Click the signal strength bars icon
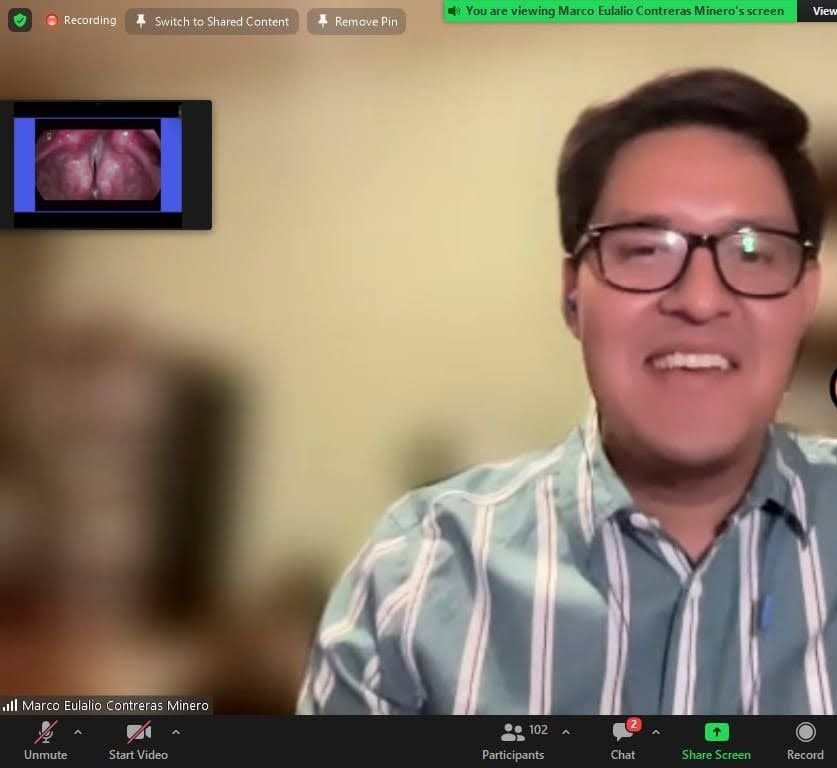The height and width of the screenshot is (768, 837). (x=10, y=705)
